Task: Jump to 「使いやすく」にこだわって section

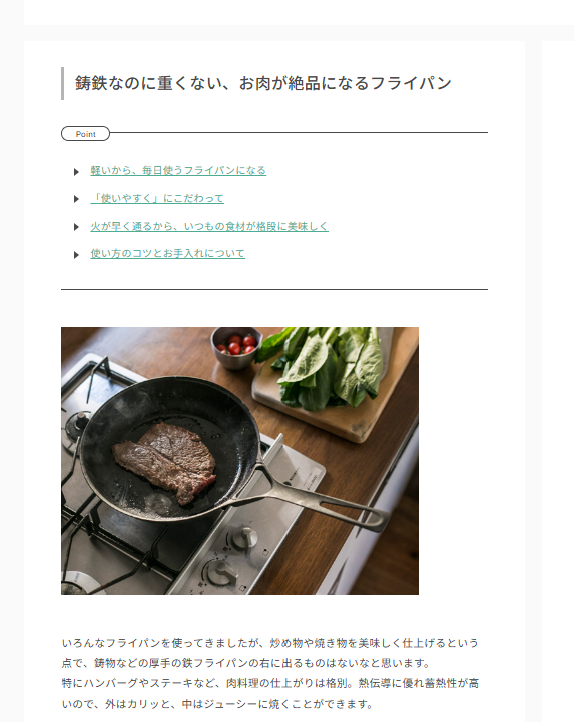Action: pos(157,198)
